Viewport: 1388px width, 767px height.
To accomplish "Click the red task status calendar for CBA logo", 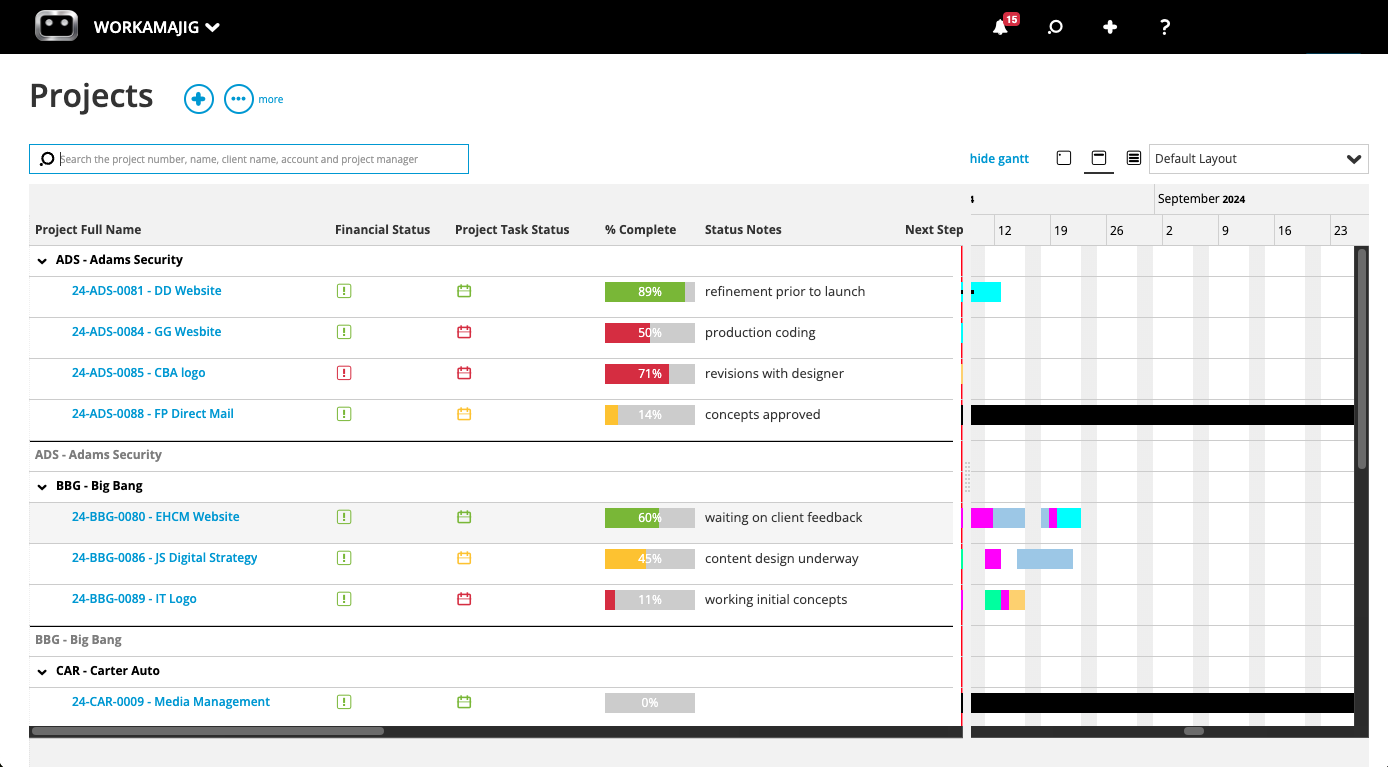I will coord(464,372).
